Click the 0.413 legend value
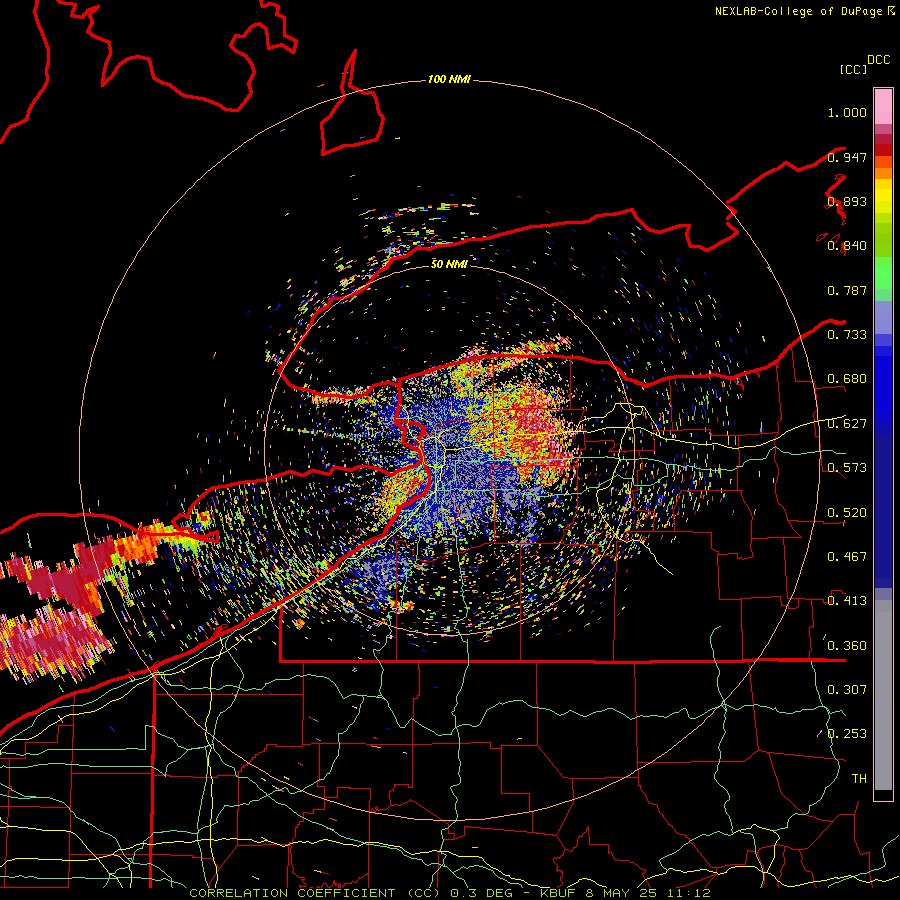Screen dimensions: 900x900 (x=847, y=601)
